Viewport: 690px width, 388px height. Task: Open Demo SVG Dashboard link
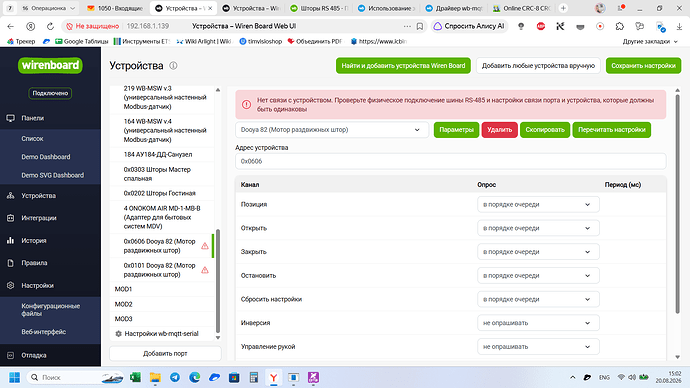(52, 175)
